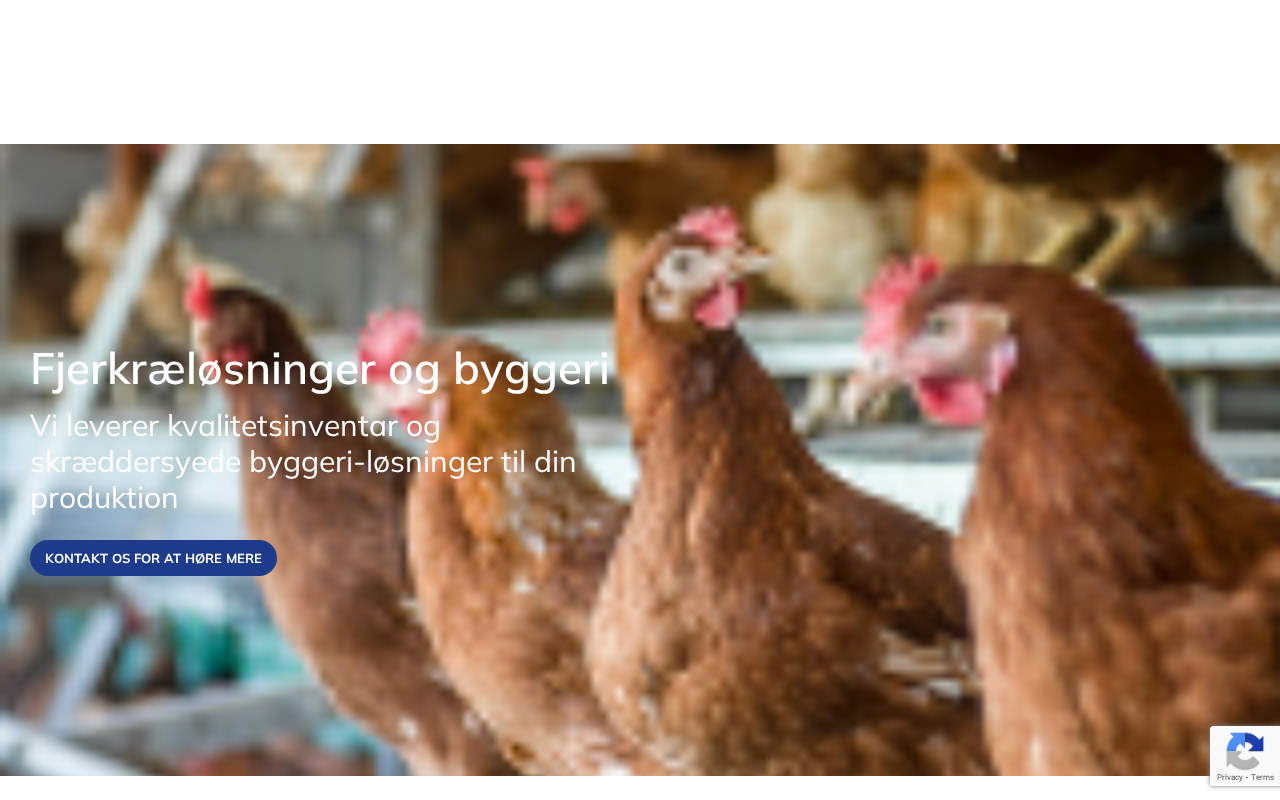Click the 'Fjerkræløsninger og byggeri' heading
The image size is (1280, 800).
pos(320,368)
